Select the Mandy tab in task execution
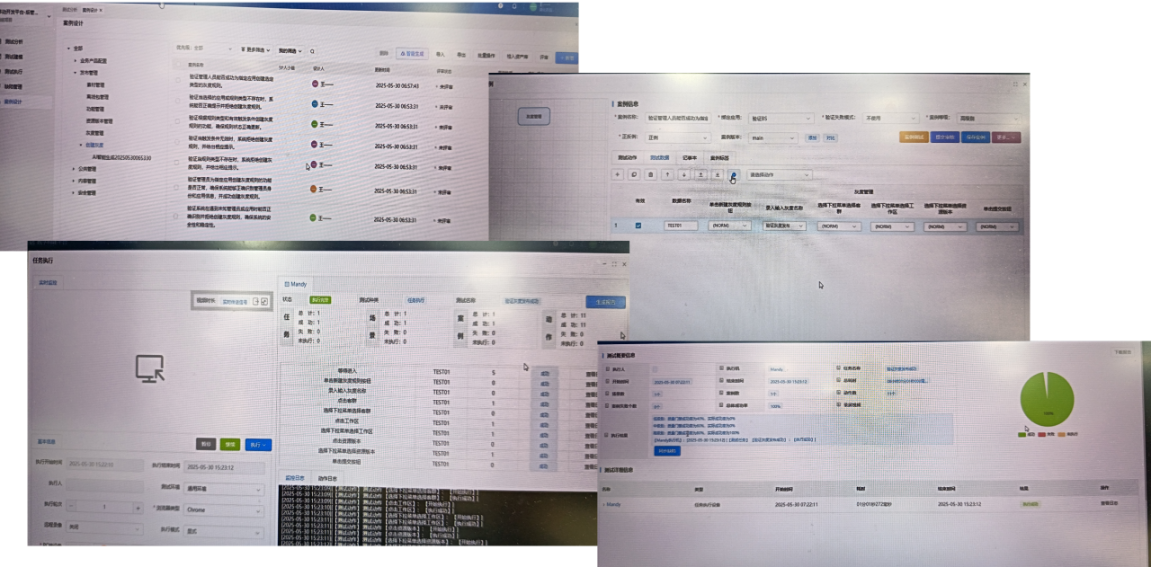The image size is (1151, 567). coord(297,284)
